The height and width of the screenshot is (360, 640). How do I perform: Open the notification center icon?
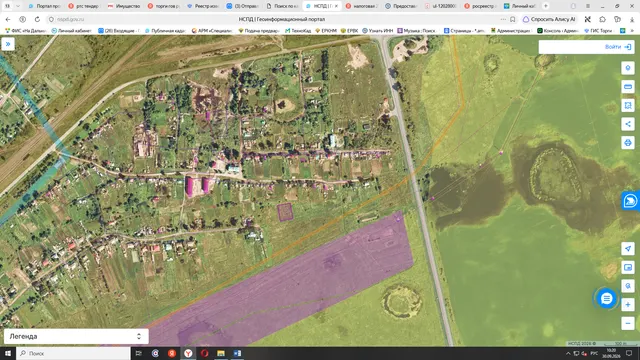coord(629,353)
